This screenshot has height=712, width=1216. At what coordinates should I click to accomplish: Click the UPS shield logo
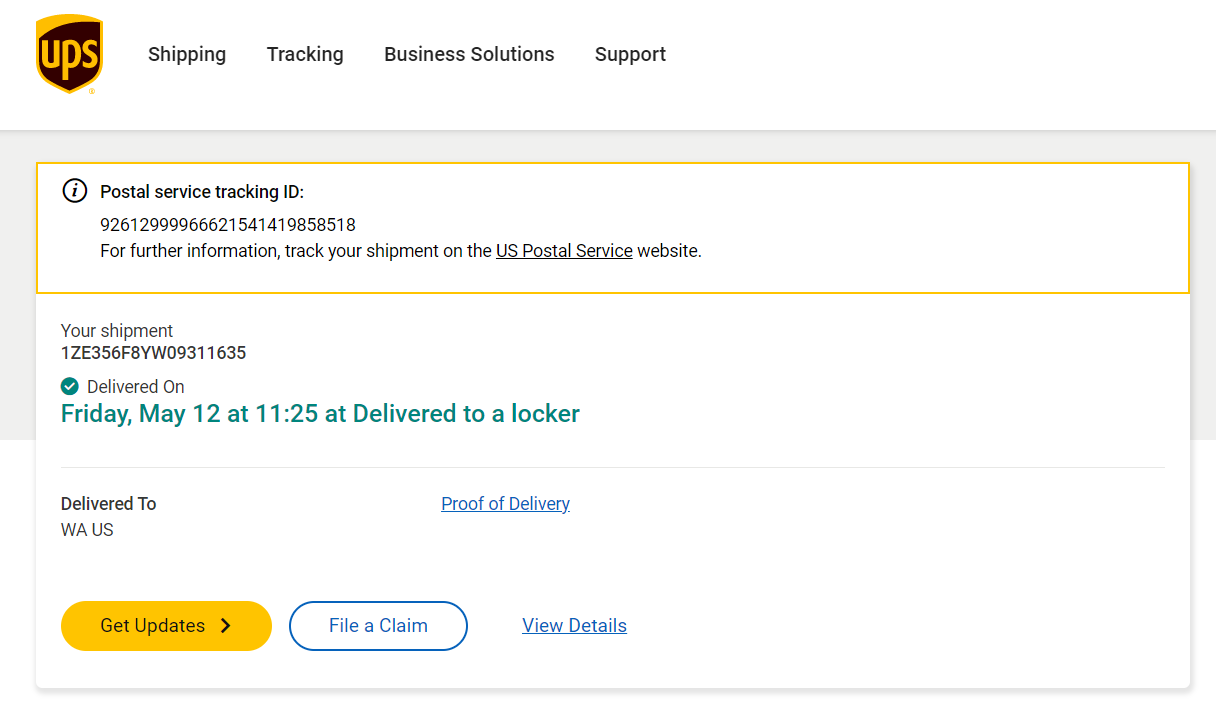click(69, 54)
